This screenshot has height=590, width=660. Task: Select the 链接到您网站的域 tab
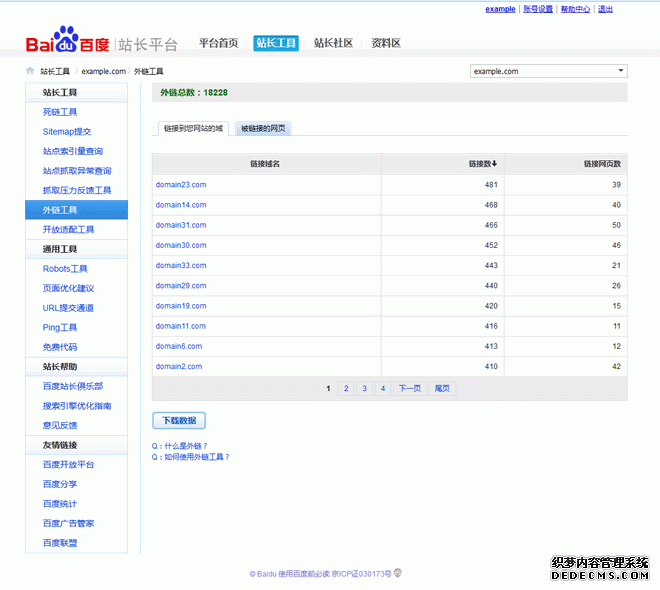point(194,129)
